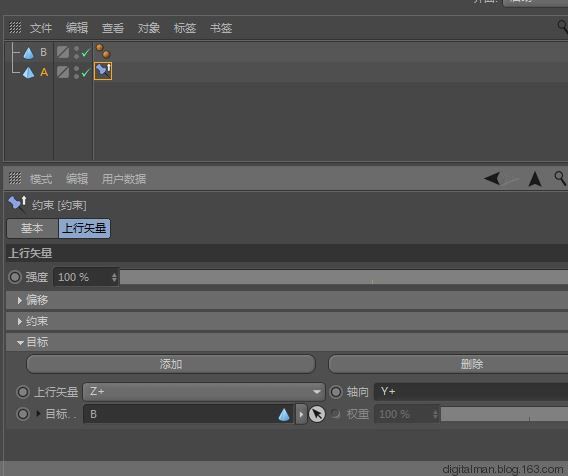
Task: Open the target field options arrow
Action: pyautogui.click(x=301, y=414)
